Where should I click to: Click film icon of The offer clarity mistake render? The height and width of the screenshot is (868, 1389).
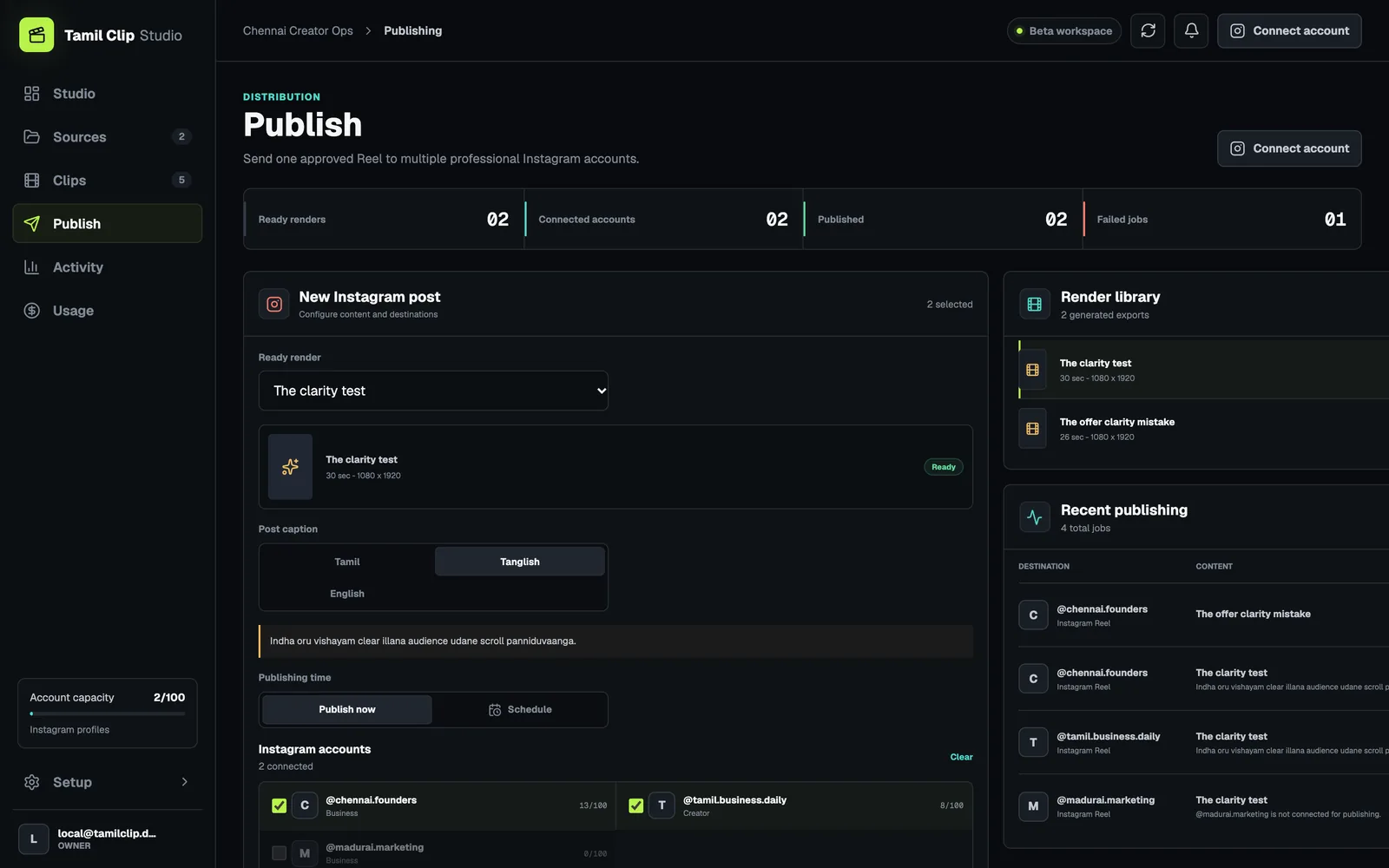pyautogui.click(x=1032, y=429)
